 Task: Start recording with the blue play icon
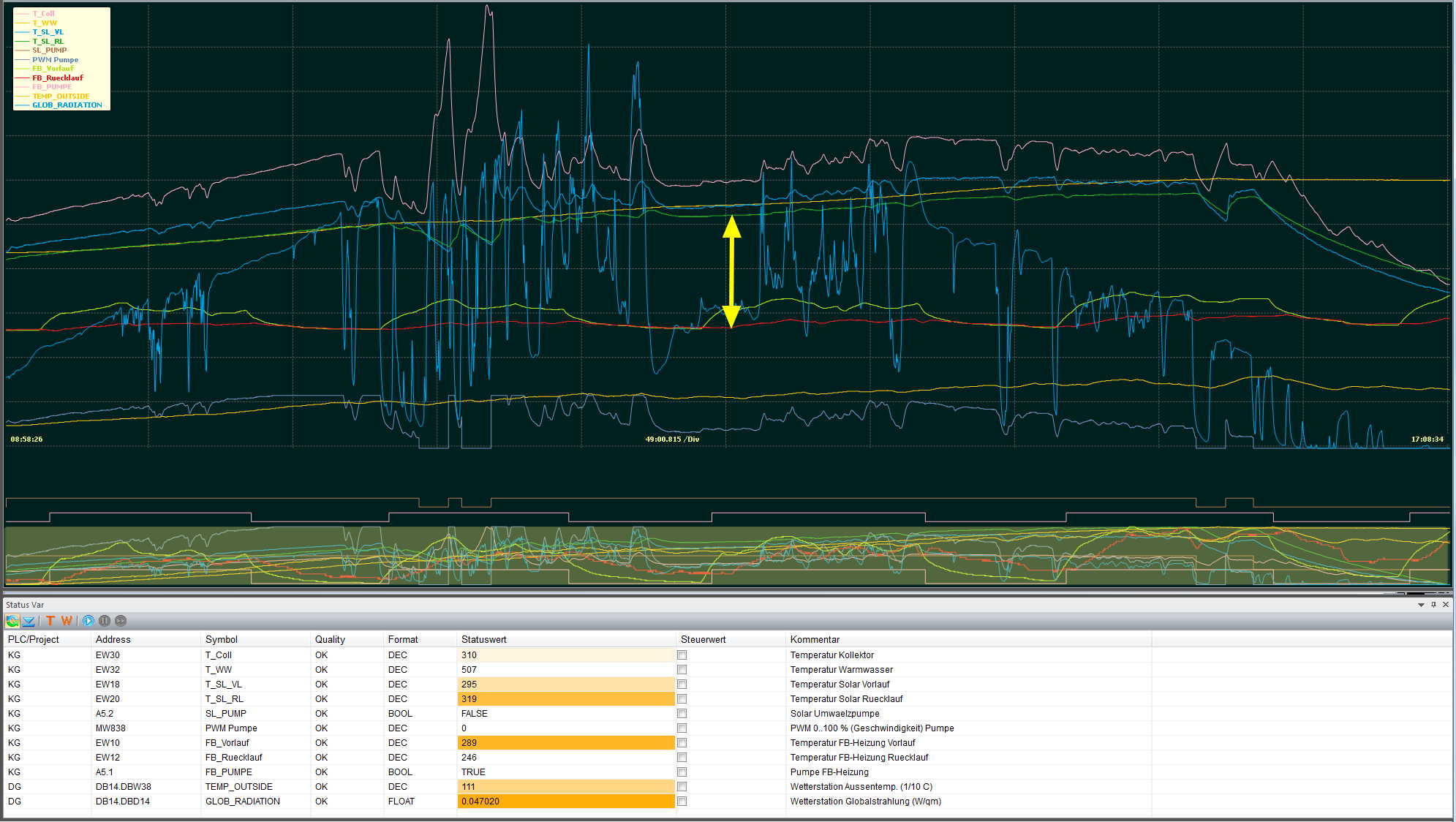88,621
